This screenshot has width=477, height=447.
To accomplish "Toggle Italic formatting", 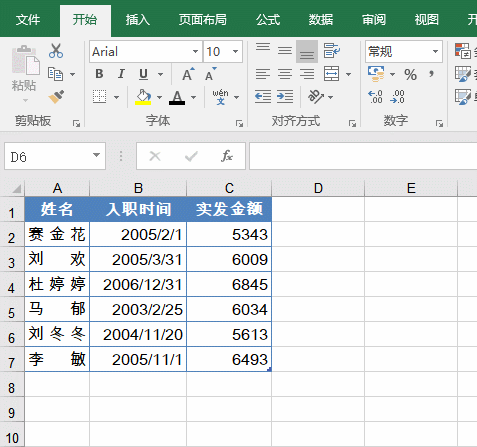I will [x=121, y=74].
